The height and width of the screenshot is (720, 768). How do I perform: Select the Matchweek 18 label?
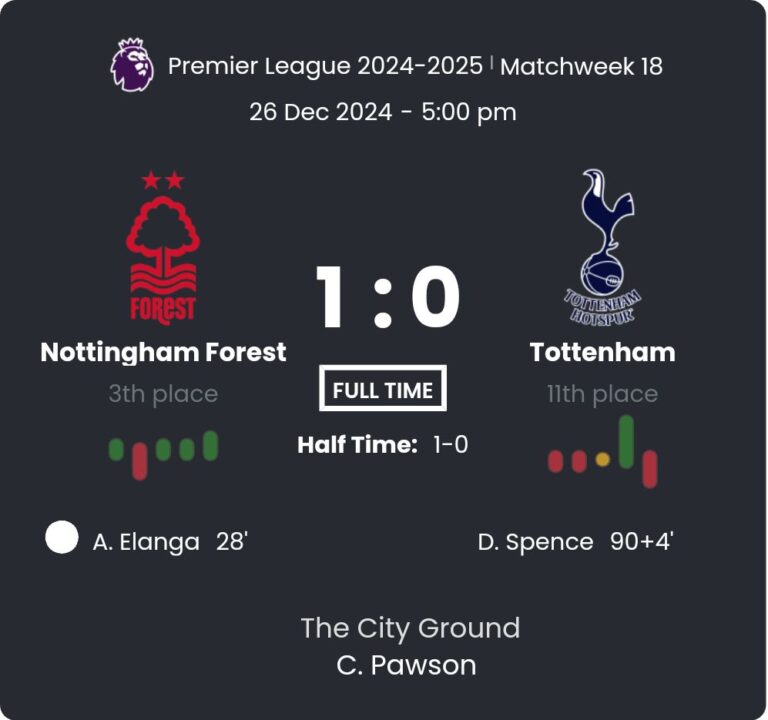point(581,66)
